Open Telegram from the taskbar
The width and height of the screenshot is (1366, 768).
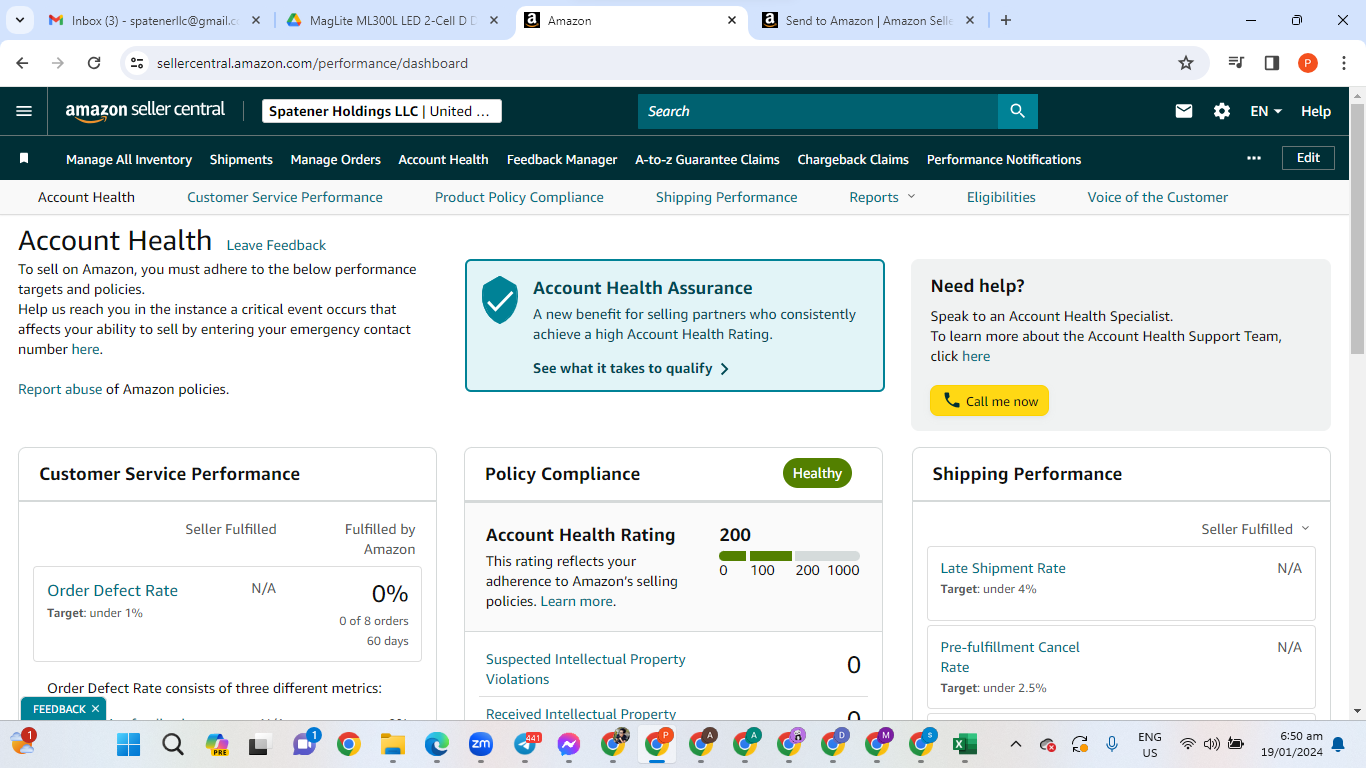click(x=526, y=744)
